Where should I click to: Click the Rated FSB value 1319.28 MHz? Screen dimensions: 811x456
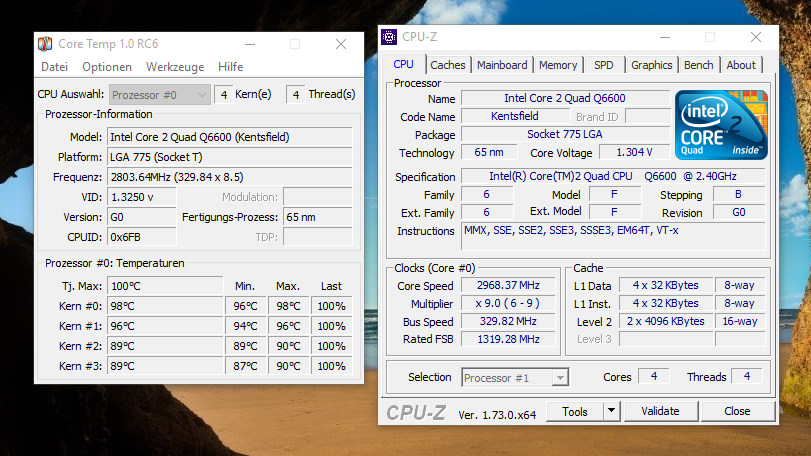coord(508,339)
